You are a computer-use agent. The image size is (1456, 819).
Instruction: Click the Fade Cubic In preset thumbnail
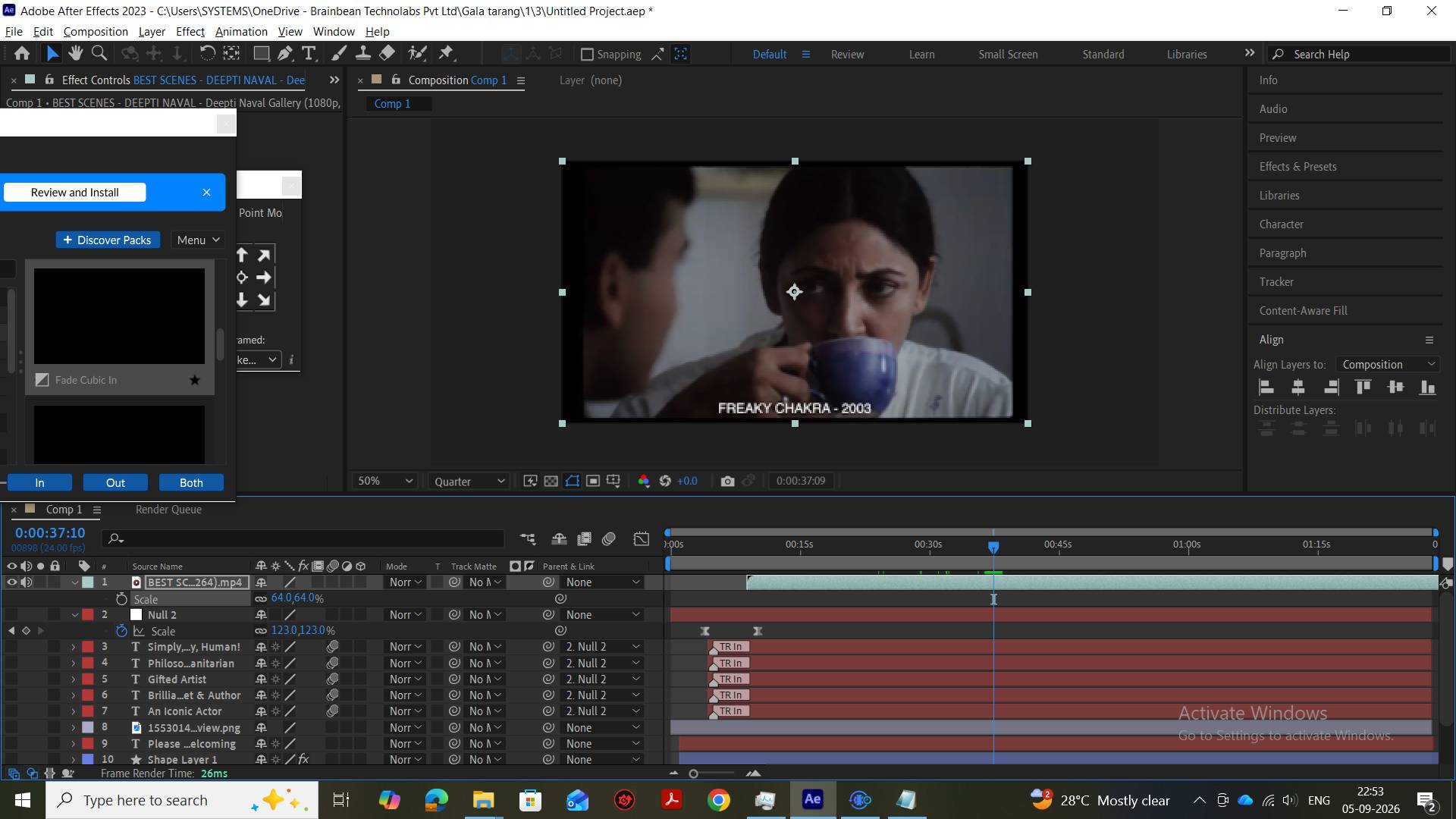(119, 316)
